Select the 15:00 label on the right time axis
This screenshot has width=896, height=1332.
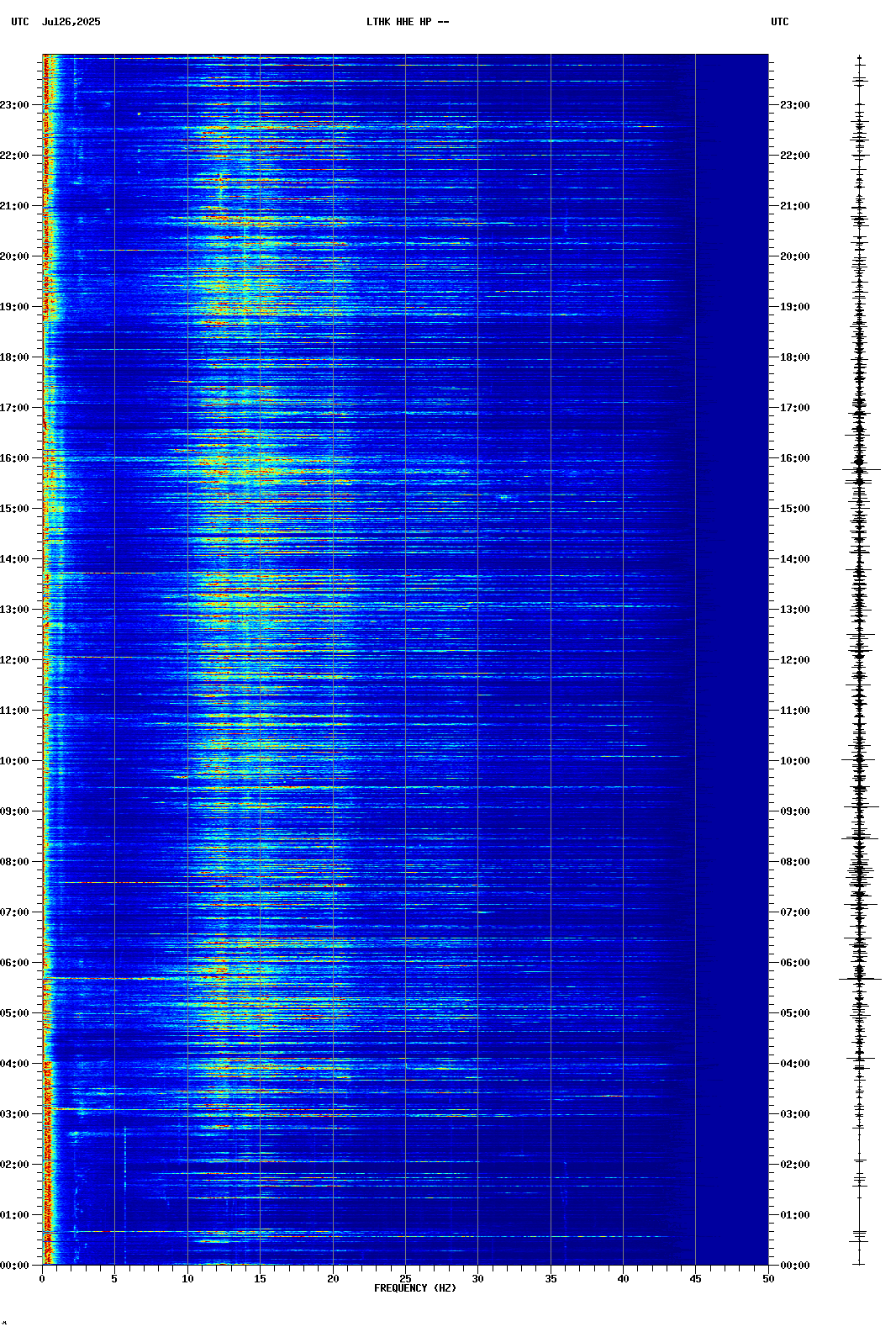click(x=795, y=509)
